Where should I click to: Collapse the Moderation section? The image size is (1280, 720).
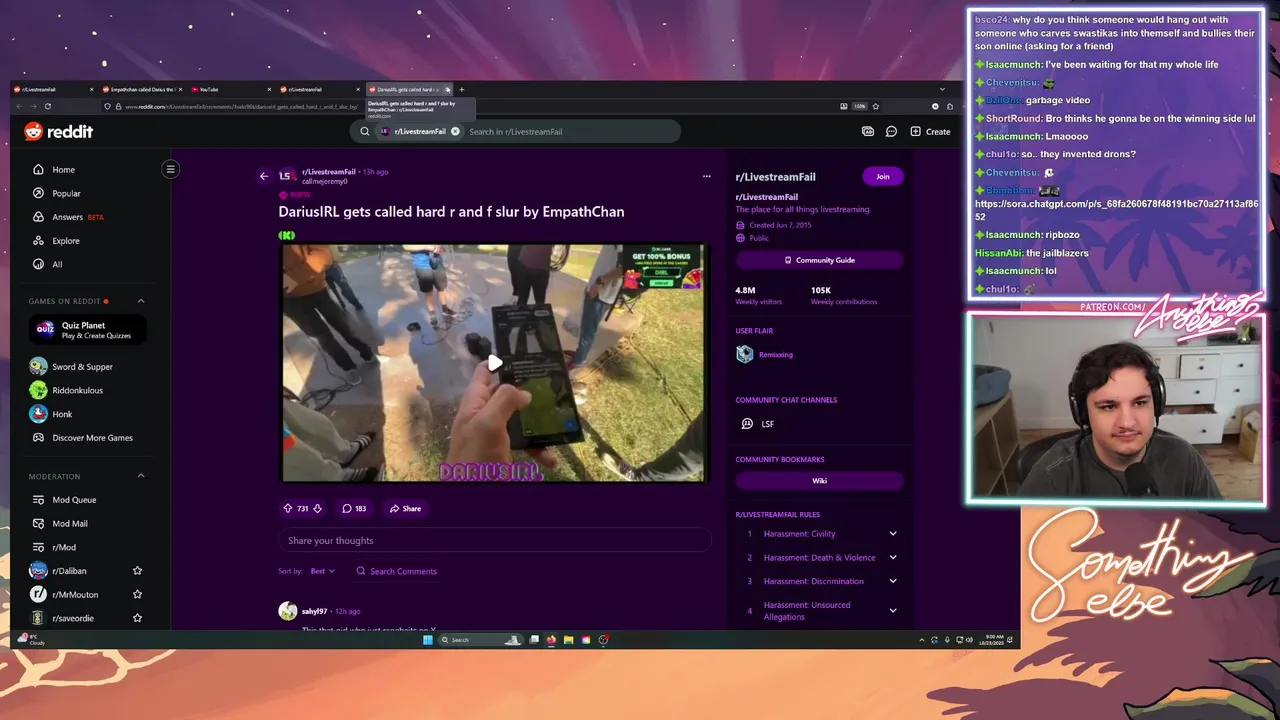141,476
